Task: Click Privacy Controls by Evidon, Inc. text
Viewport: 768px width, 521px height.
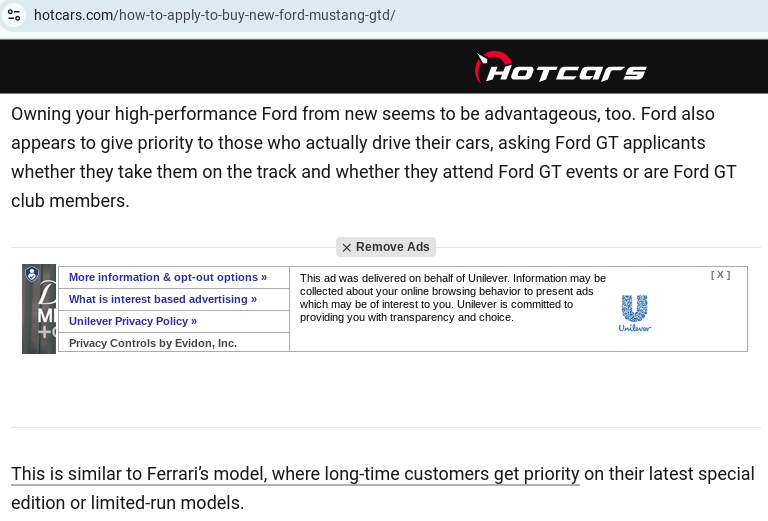Action: pyautogui.click(x=153, y=343)
